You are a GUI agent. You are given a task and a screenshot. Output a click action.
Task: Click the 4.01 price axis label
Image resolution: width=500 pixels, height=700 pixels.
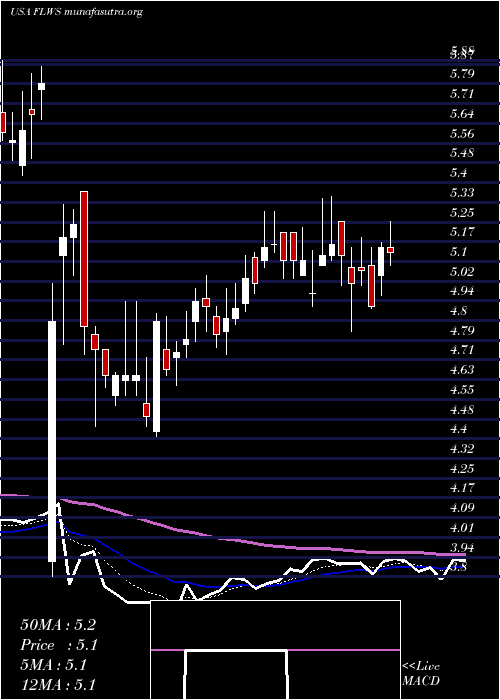click(x=462, y=528)
